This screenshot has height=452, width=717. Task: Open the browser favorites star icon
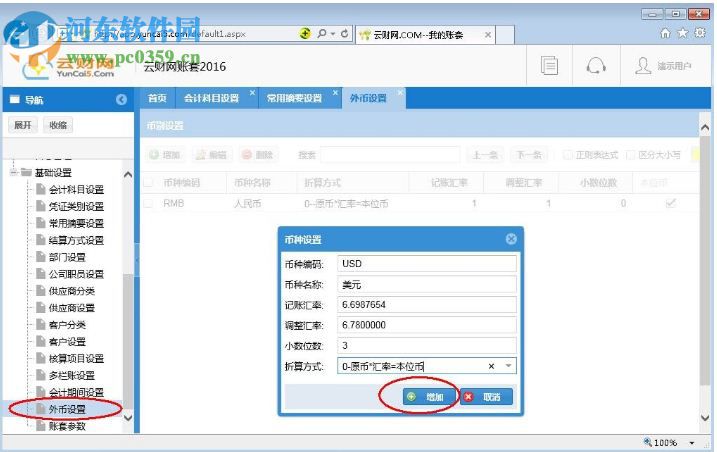click(682, 33)
